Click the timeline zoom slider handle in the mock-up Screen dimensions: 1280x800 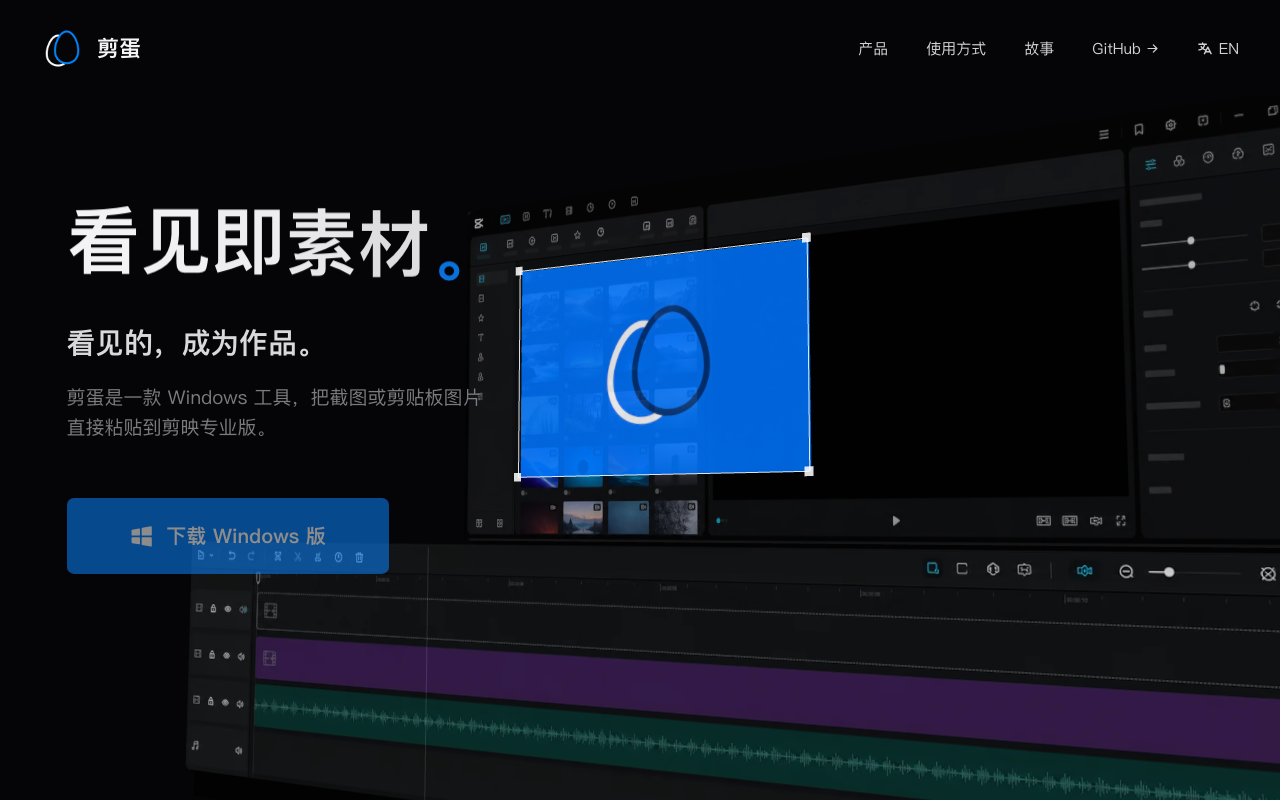pyautogui.click(x=1169, y=572)
